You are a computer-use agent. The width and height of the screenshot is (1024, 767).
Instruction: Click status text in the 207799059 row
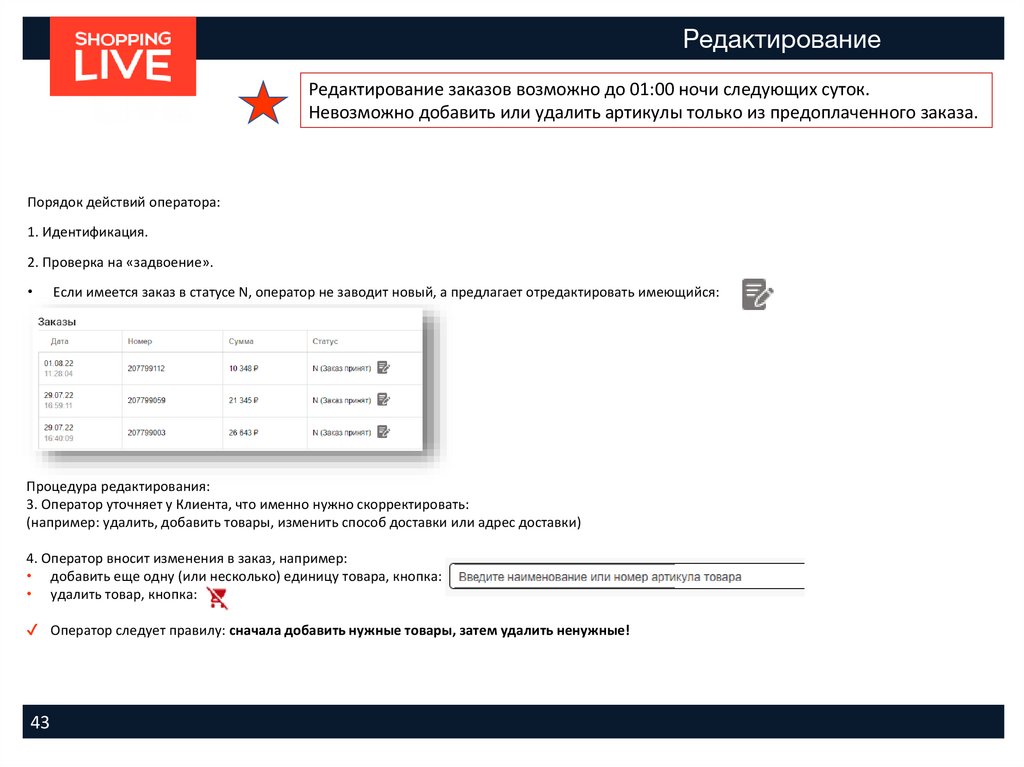342,400
